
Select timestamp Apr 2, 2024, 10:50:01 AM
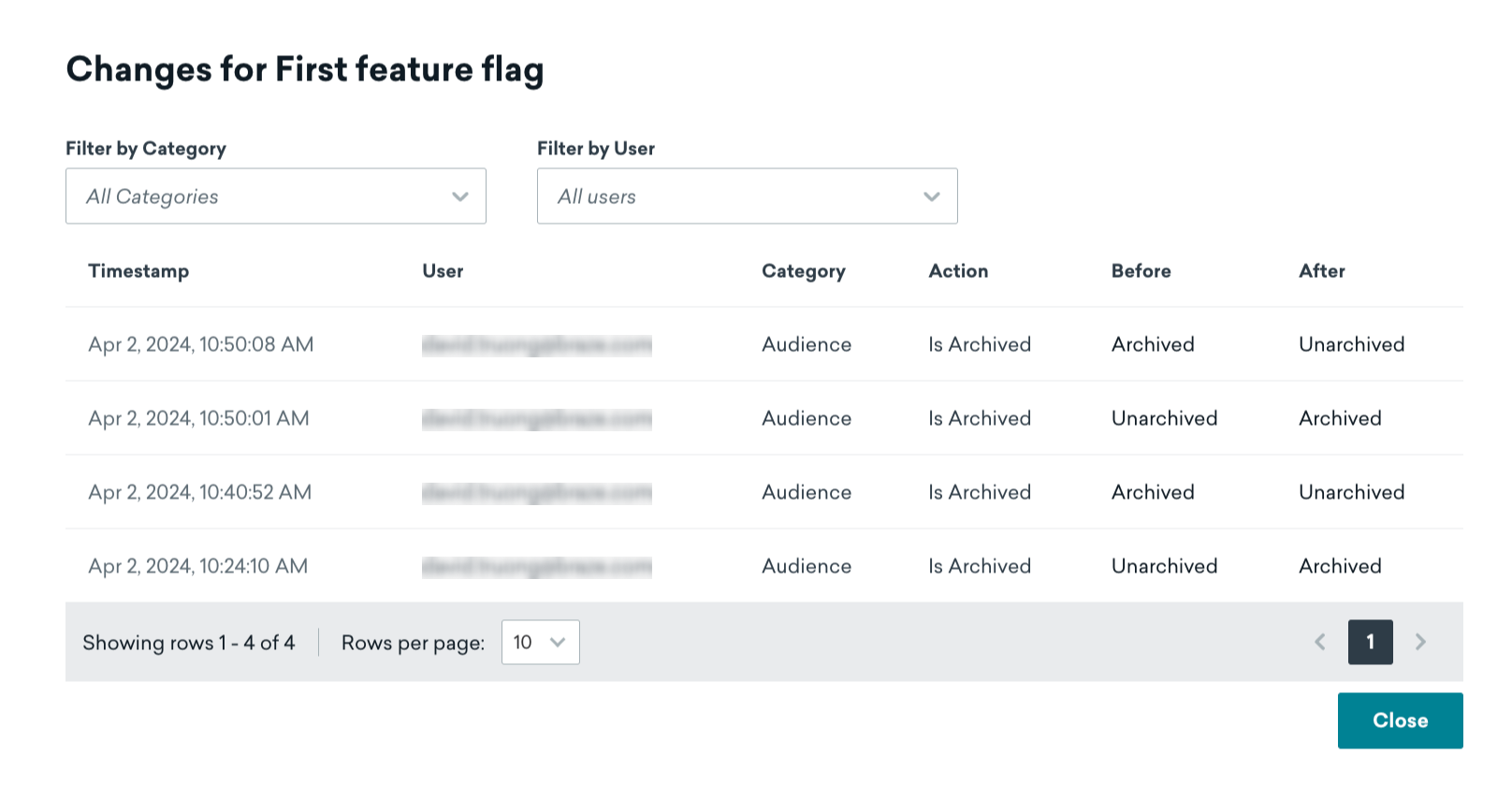(x=198, y=418)
